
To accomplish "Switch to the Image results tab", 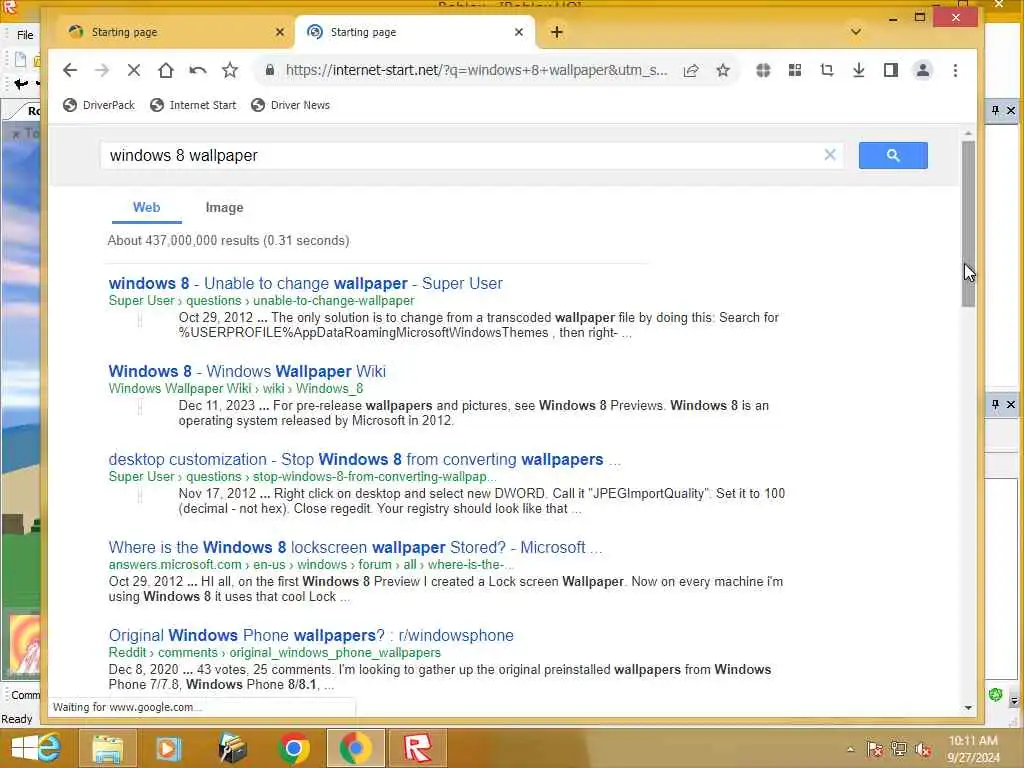I will pyautogui.click(x=225, y=208).
